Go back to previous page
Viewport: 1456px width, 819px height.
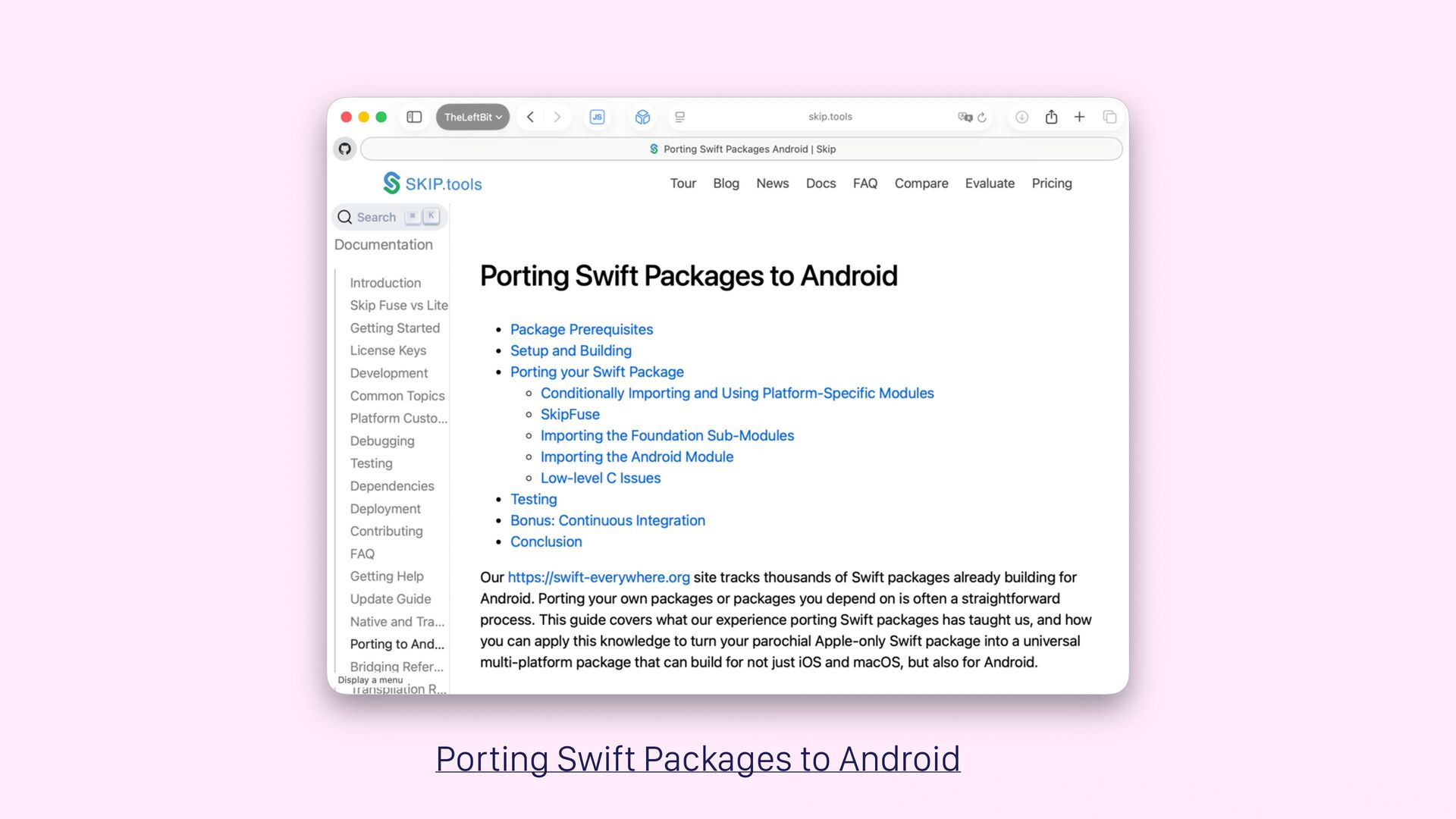point(531,117)
